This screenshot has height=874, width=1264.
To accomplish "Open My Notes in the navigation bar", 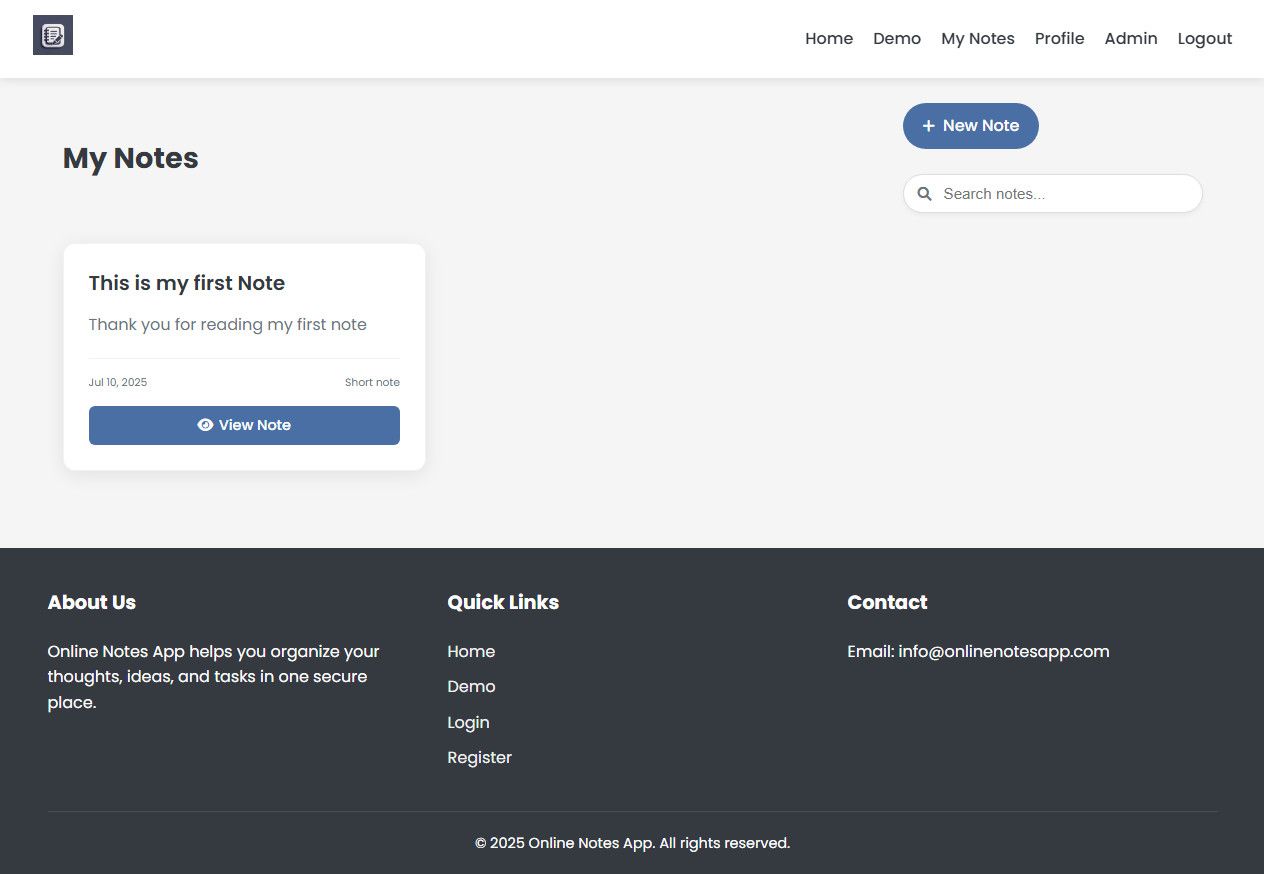I will (977, 39).
